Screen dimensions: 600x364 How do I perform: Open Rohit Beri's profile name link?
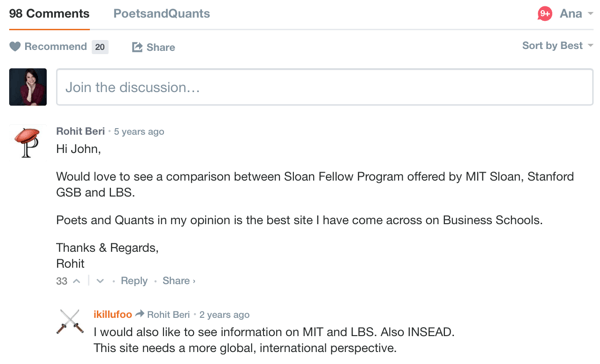coord(80,131)
